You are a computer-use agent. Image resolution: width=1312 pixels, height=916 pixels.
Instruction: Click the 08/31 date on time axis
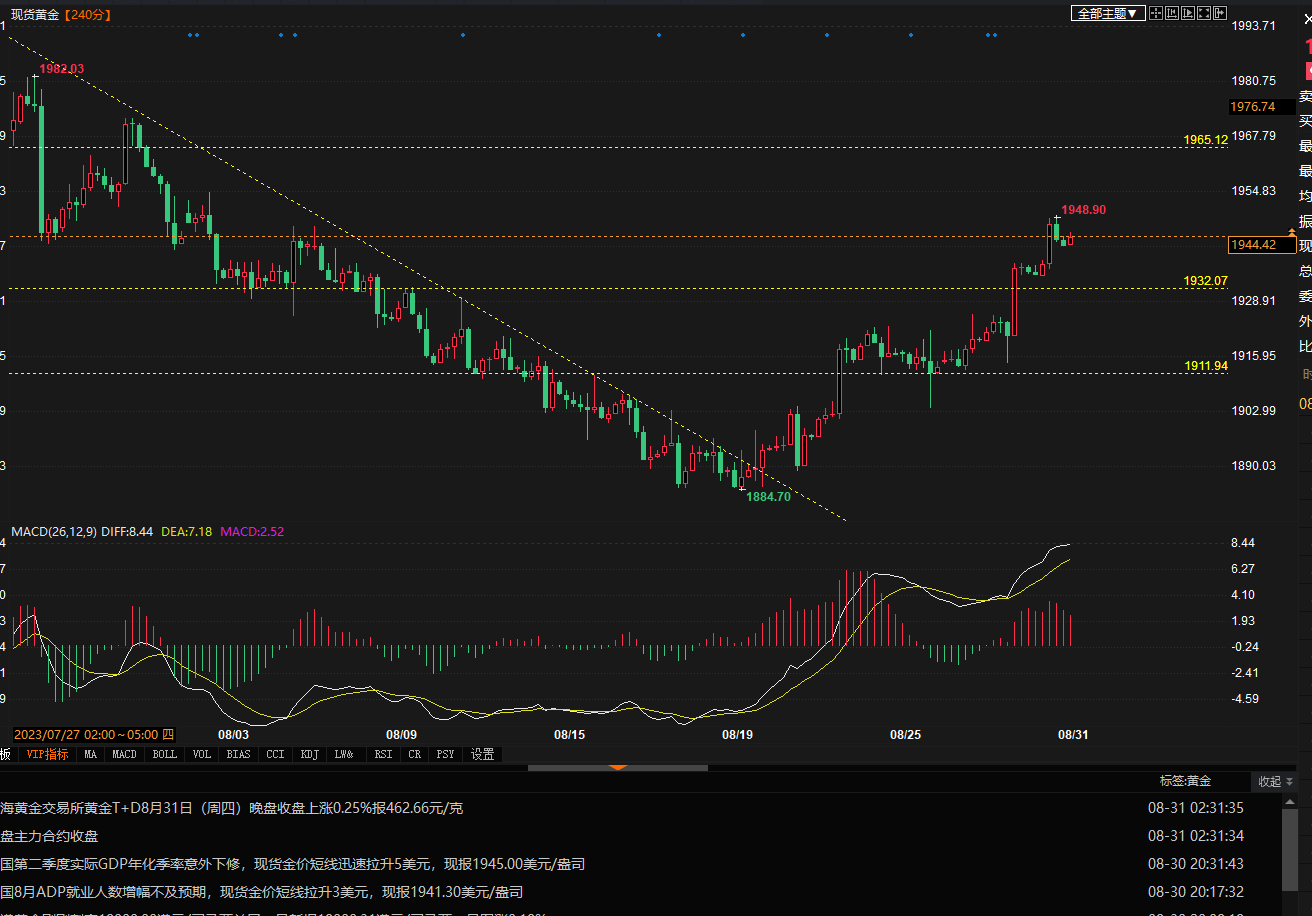pos(1073,734)
